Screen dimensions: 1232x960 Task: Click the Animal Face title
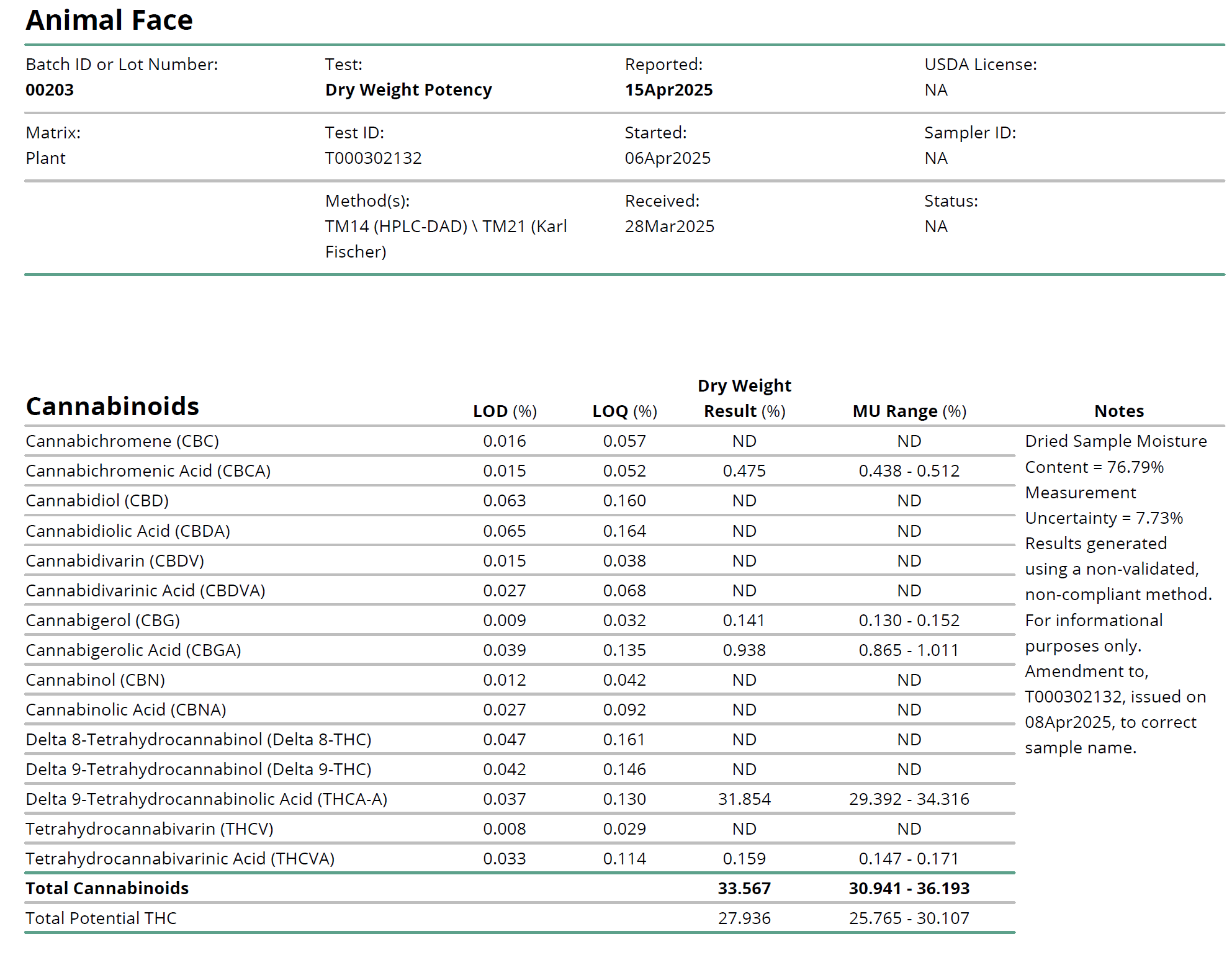(x=109, y=20)
